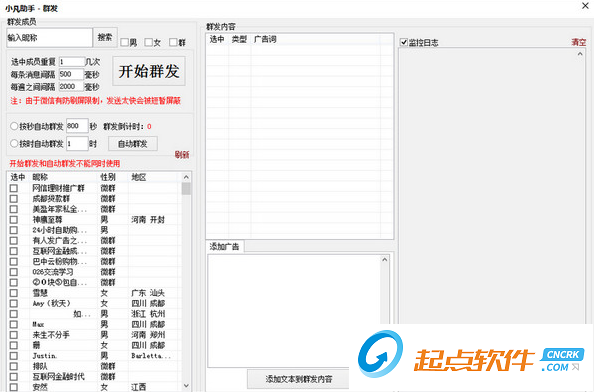
Task: Click the 地区 column header
Action: [153, 177]
